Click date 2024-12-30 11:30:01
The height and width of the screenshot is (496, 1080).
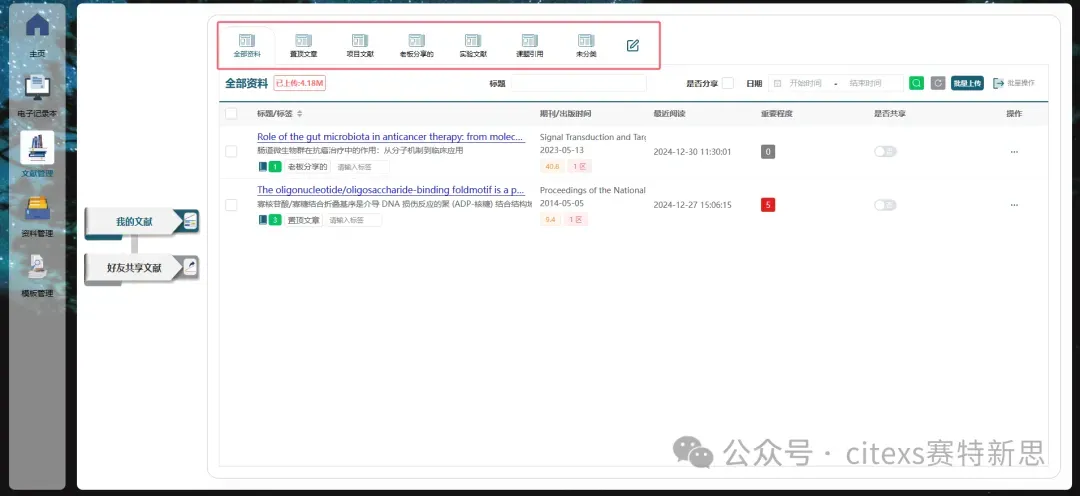point(692,152)
